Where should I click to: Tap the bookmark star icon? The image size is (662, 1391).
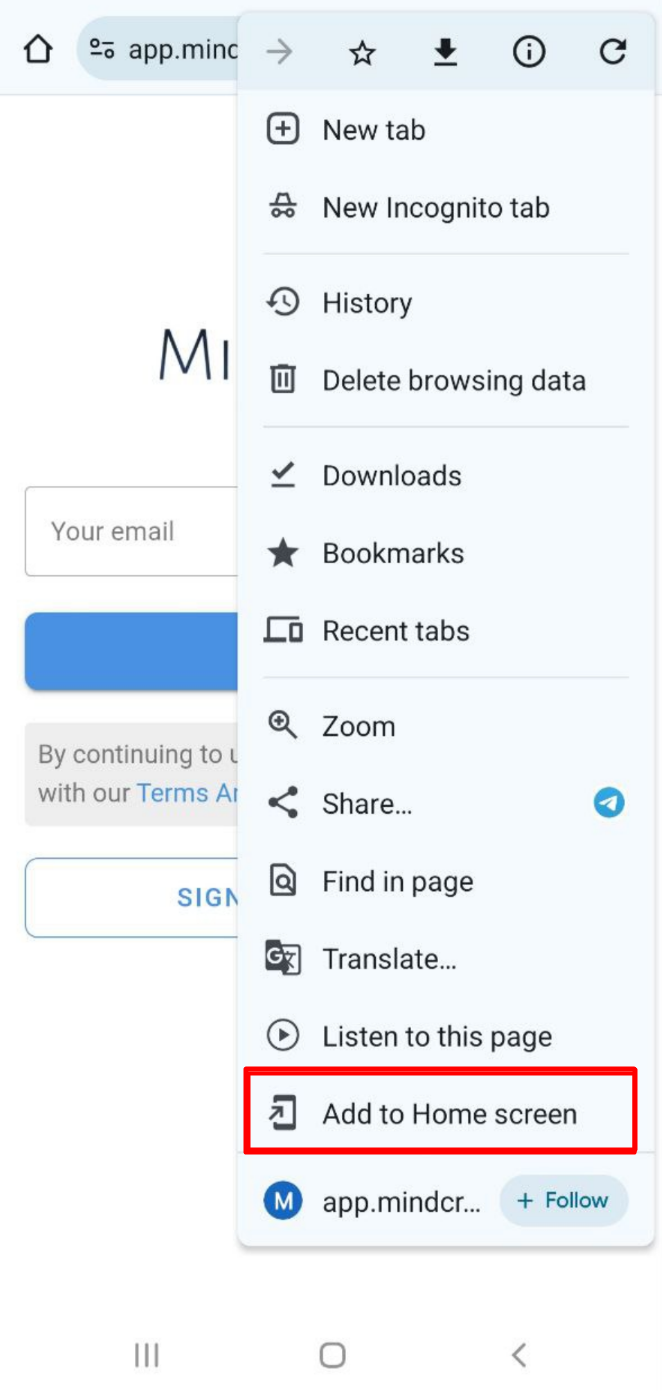click(x=362, y=52)
